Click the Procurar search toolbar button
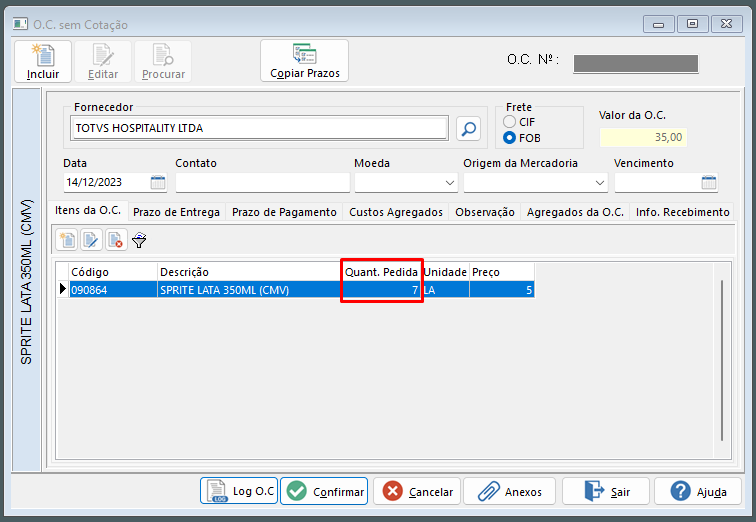756x522 pixels. click(163, 61)
